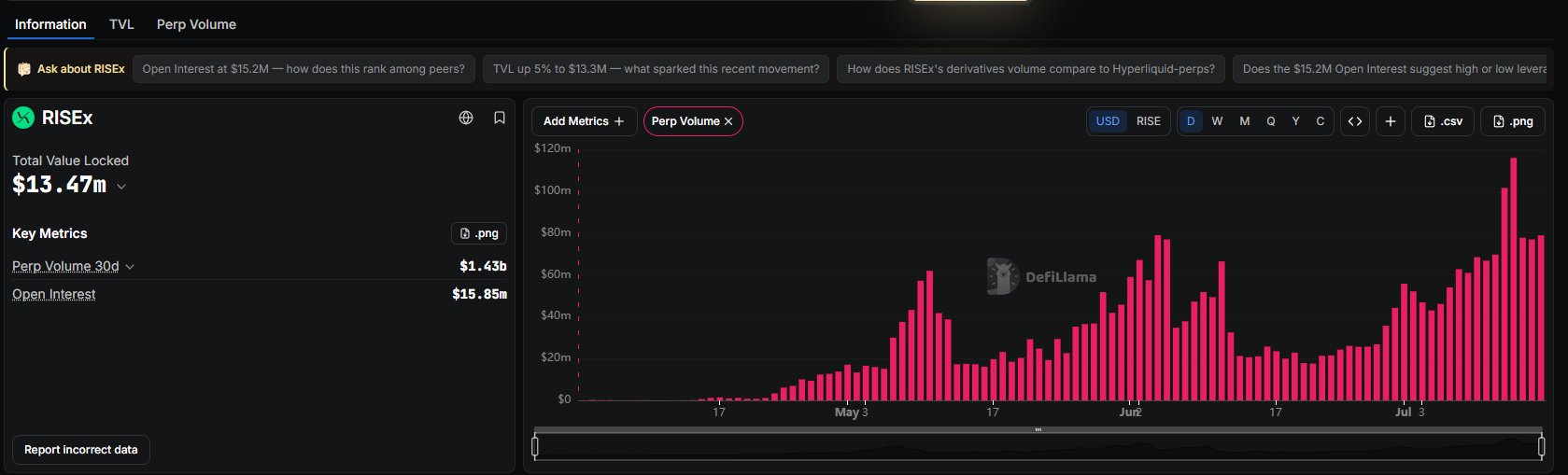Select the yearly (Y) interval
Image resolution: width=1568 pixels, height=475 pixels.
(1295, 121)
